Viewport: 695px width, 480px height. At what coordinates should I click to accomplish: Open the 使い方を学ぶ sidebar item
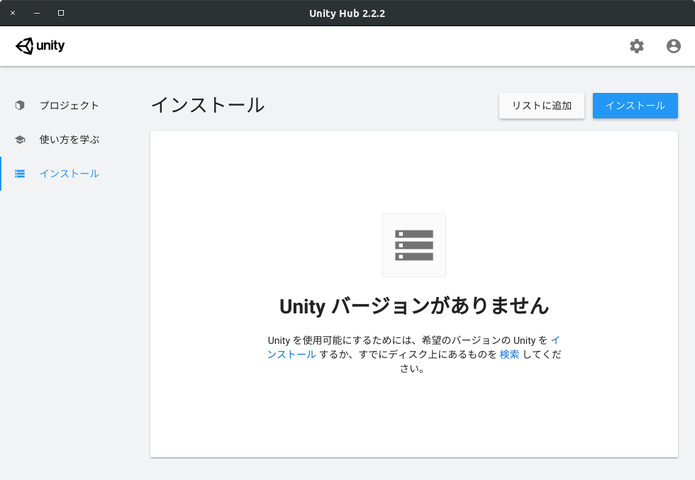pos(69,140)
